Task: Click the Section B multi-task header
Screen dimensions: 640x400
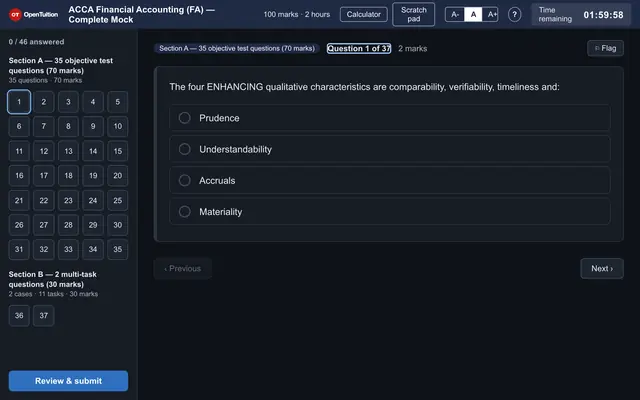Action: coord(53,279)
